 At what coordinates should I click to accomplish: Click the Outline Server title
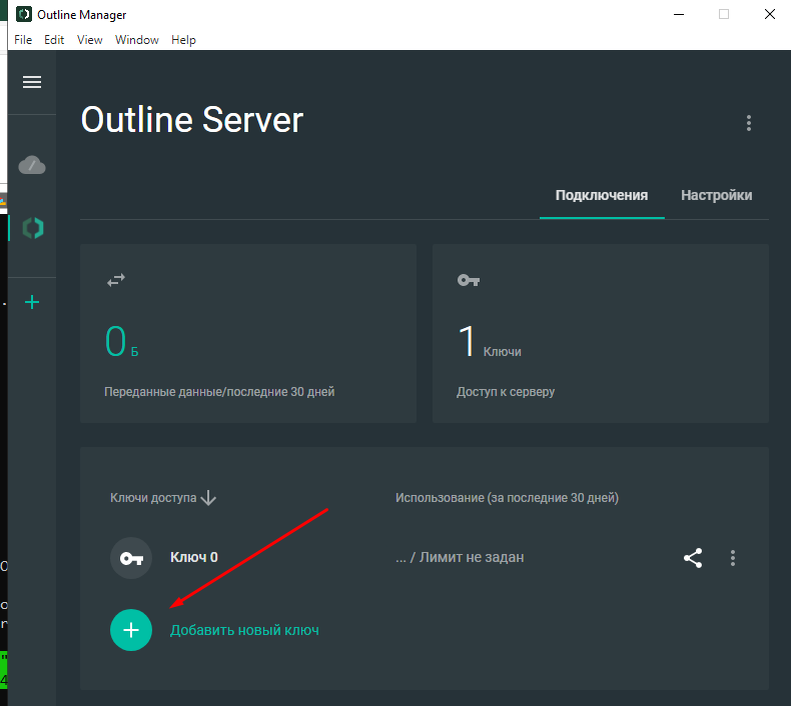pyautogui.click(x=192, y=120)
